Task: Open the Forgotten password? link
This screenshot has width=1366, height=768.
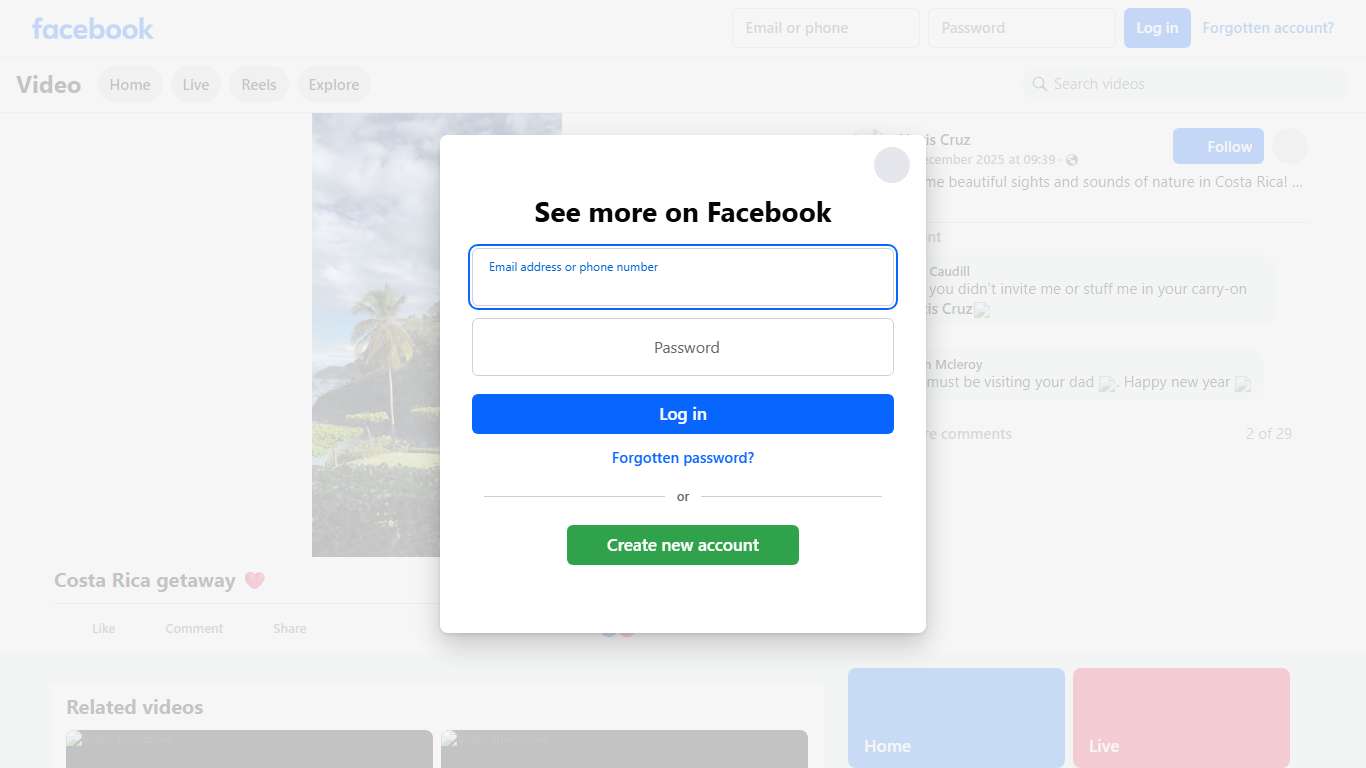Action: (683, 458)
